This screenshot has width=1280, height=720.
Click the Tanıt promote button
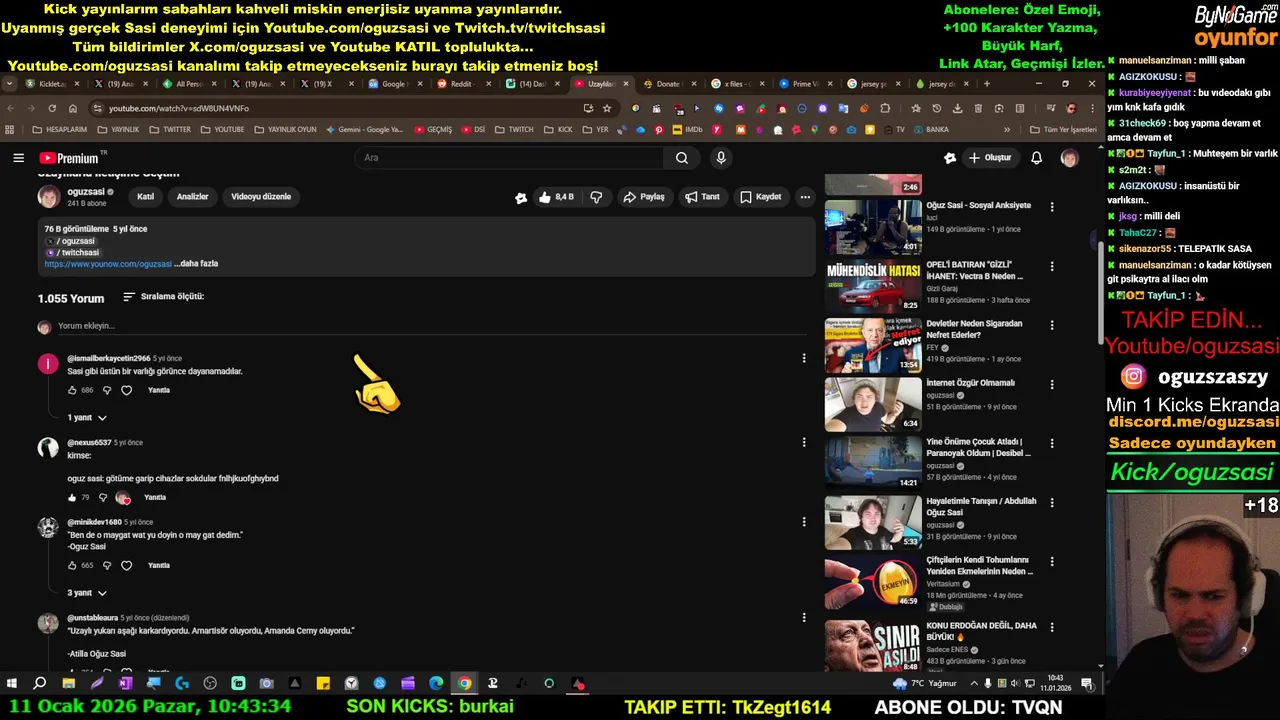point(702,197)
